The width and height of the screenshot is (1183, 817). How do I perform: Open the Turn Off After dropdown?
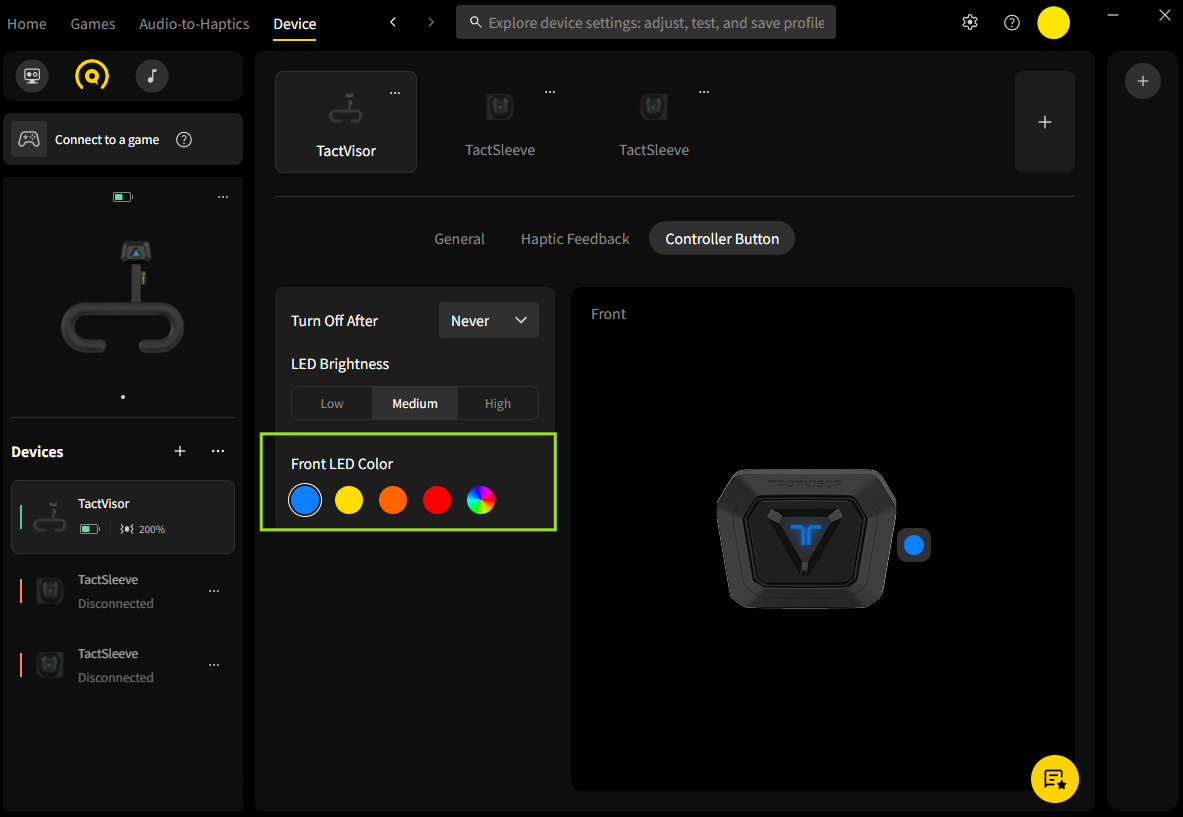[488, 320]
